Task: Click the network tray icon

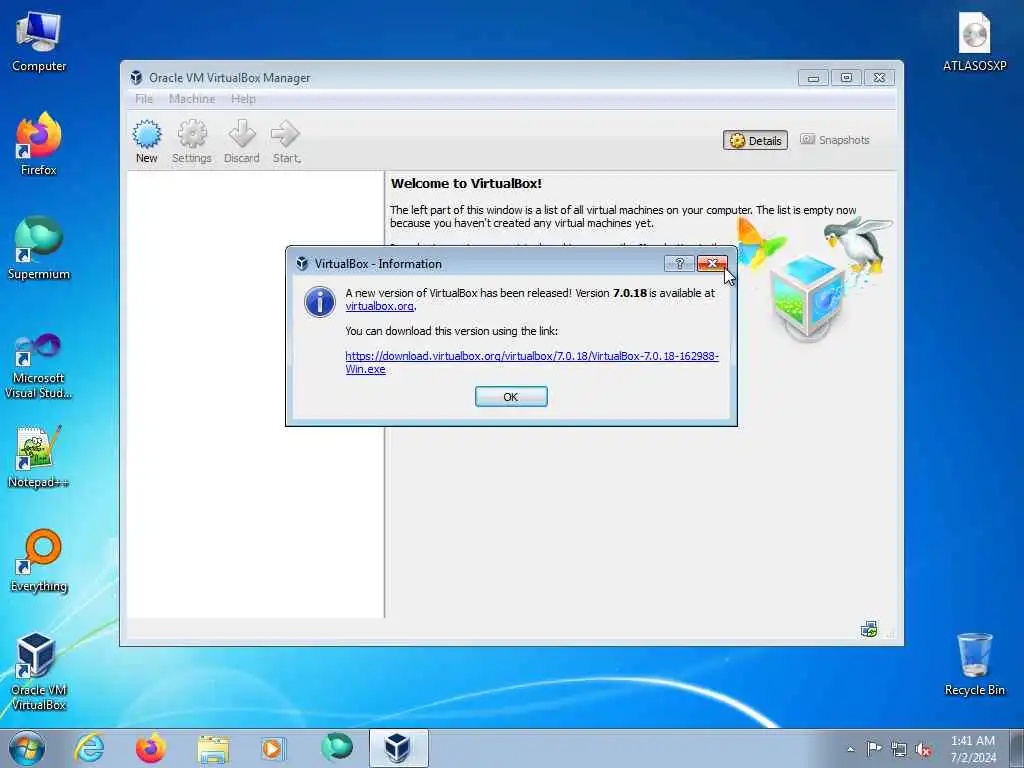Action: pyautogui.click(x=899, y=749)
